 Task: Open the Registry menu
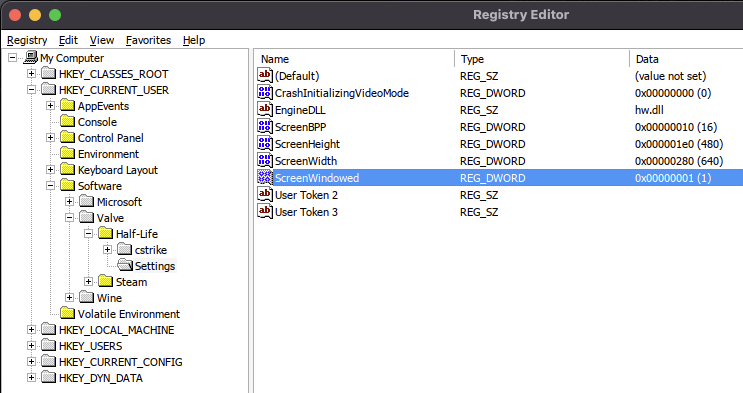click(x=27, y=40)
